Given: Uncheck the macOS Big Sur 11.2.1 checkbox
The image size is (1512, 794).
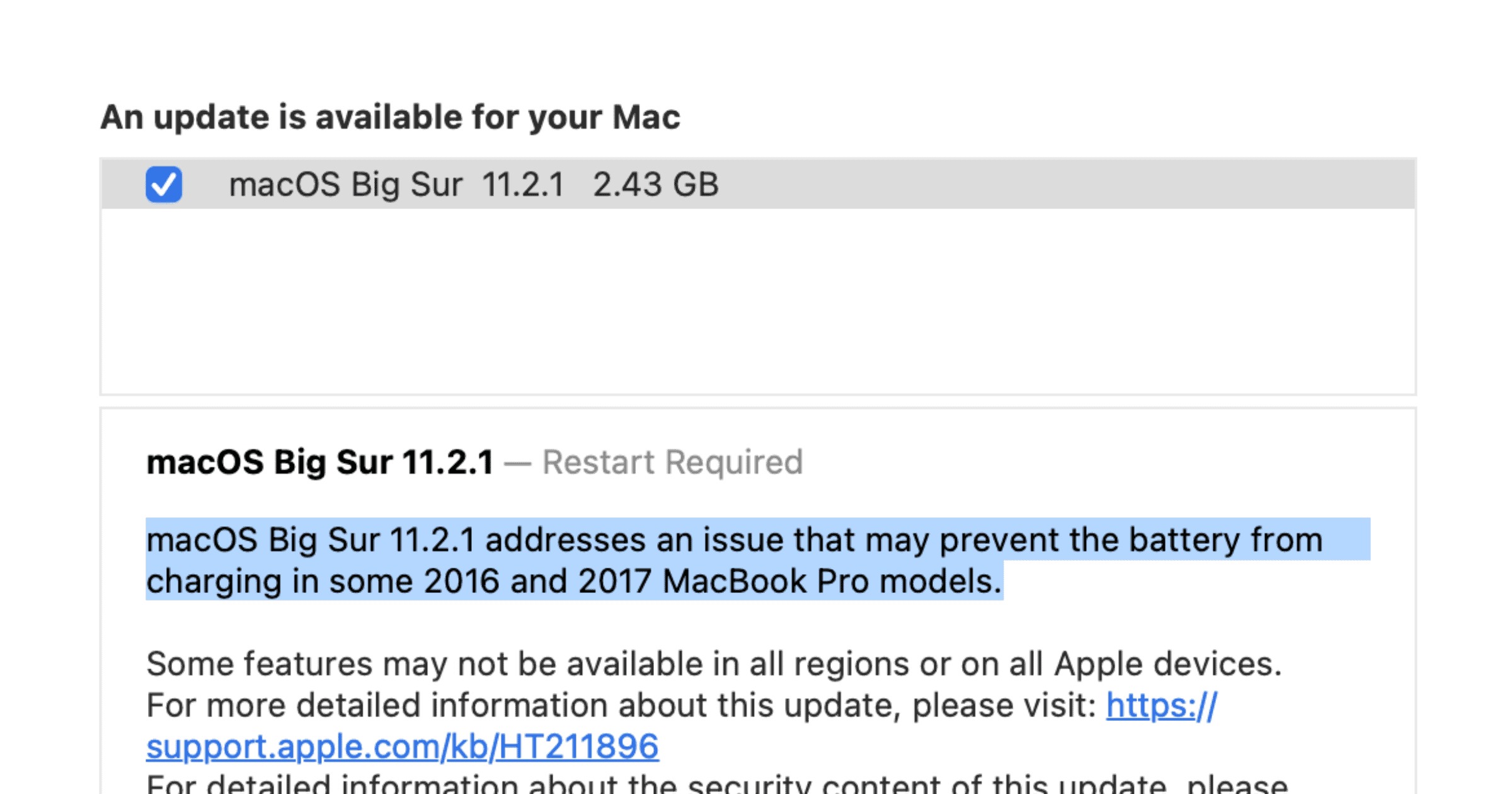Looking at the screenshot, I should [x=164, y=184].
